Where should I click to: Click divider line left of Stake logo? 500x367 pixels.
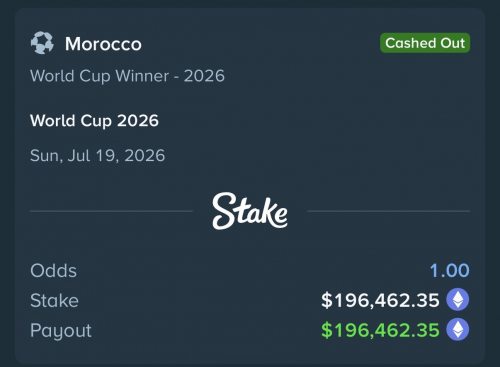[x=111, y=211]
